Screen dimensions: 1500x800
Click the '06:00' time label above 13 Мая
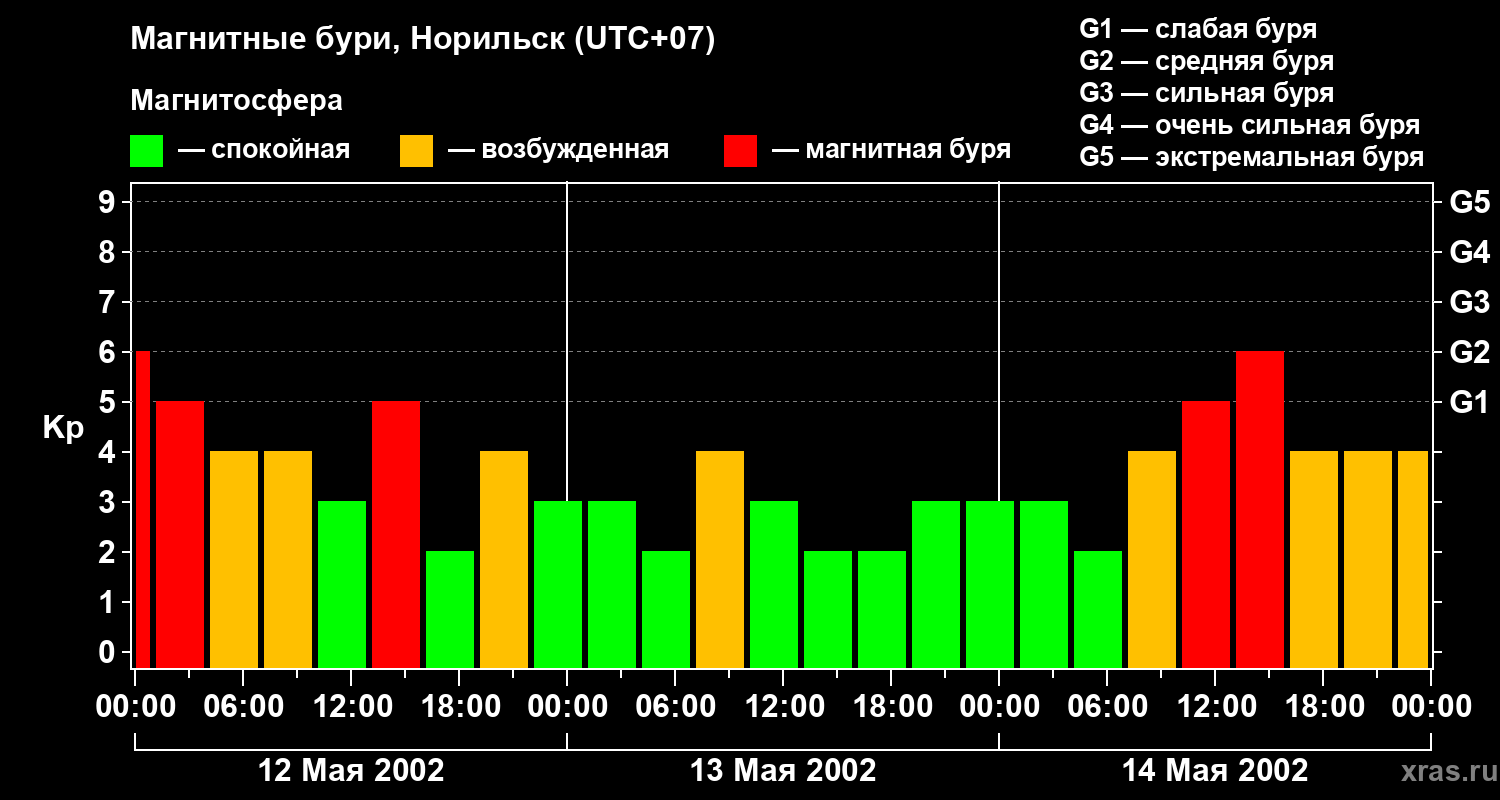click(x=675, y=707)
